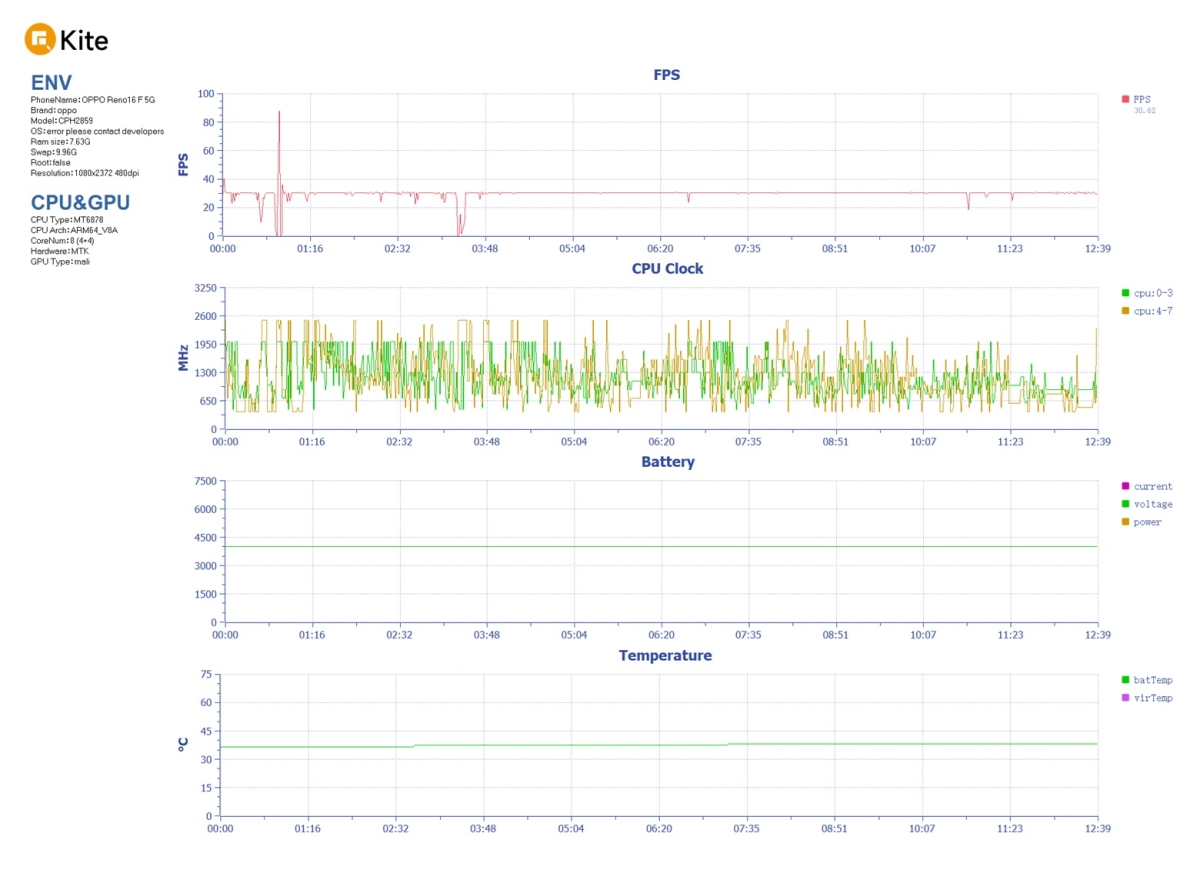Click the CPU Clock chart title

(667, 269)
